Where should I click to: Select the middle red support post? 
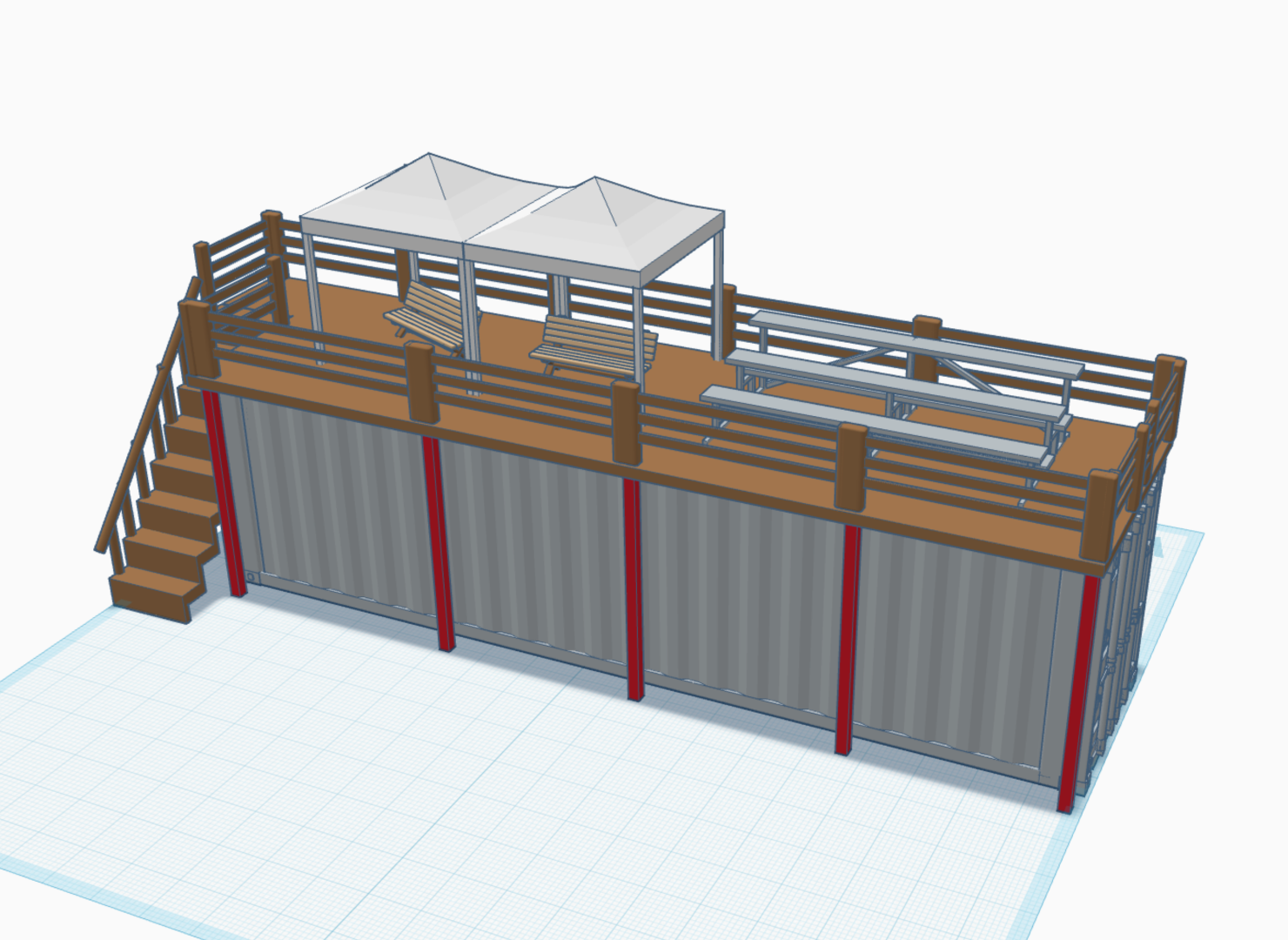634,588
